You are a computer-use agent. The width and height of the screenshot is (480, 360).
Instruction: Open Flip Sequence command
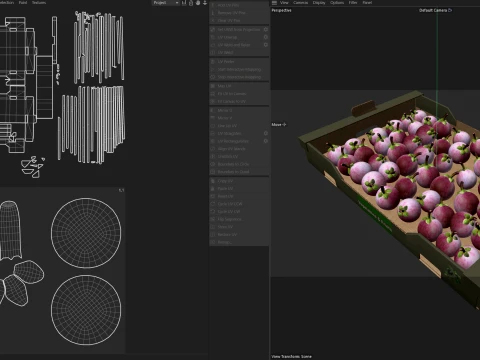(x=239, y=219)
